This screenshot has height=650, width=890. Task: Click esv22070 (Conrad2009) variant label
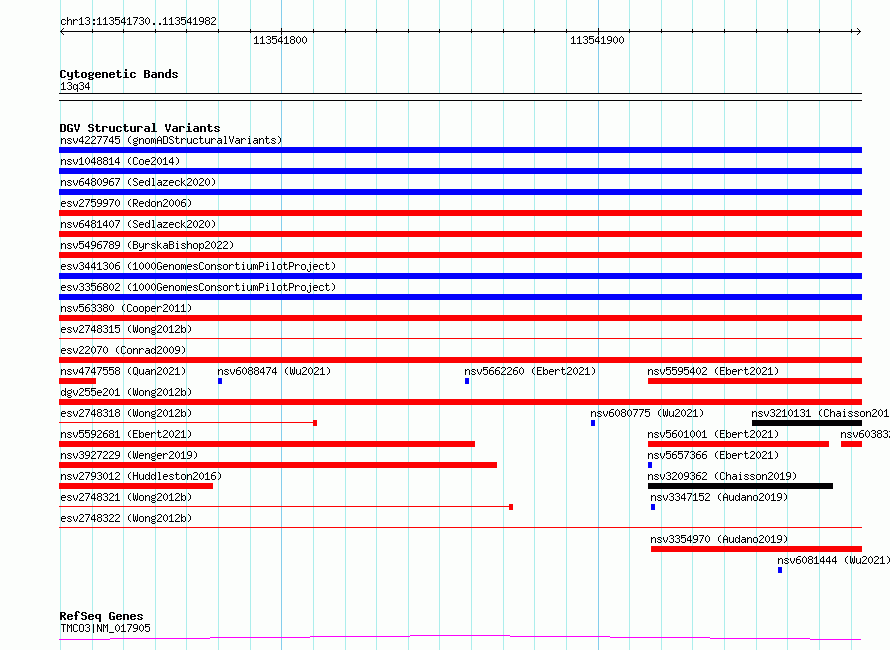(123, 350)
